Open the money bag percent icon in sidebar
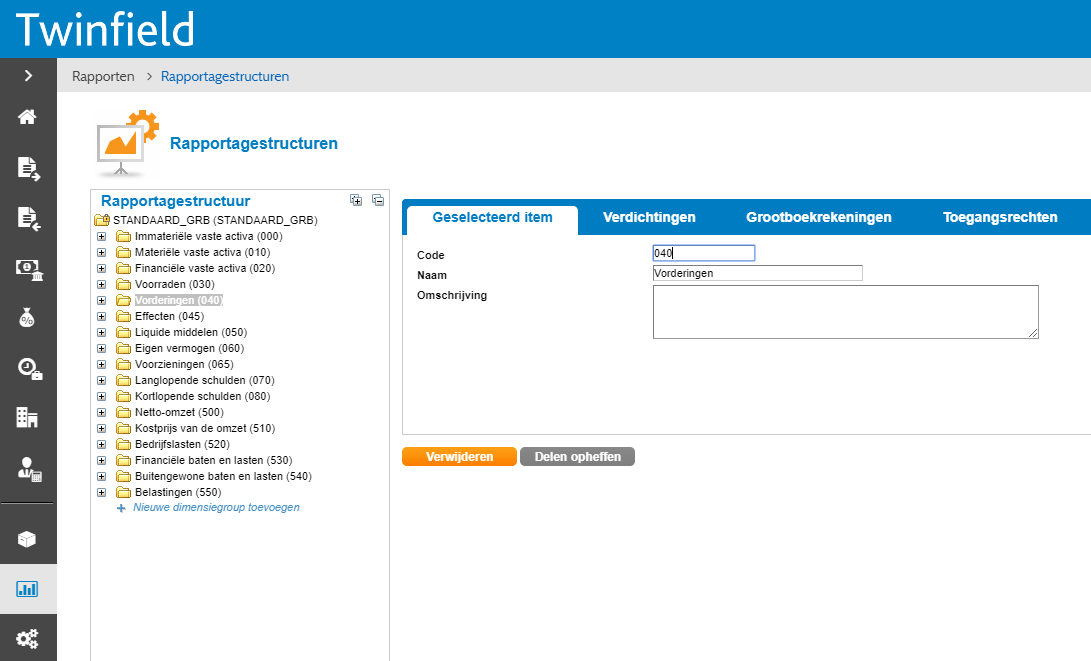Screen dimensions: 1091x661 [x=28, y=318]
